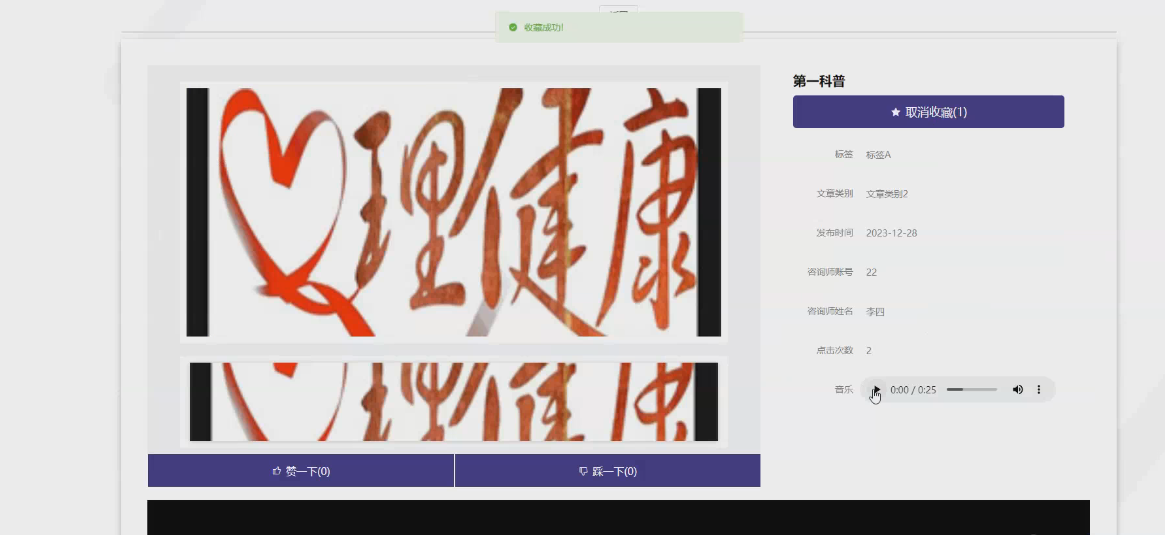This screenshot has width=1165, height=535.
Task: Click the 取消收藏(1) button
Action: click(928, 111)
